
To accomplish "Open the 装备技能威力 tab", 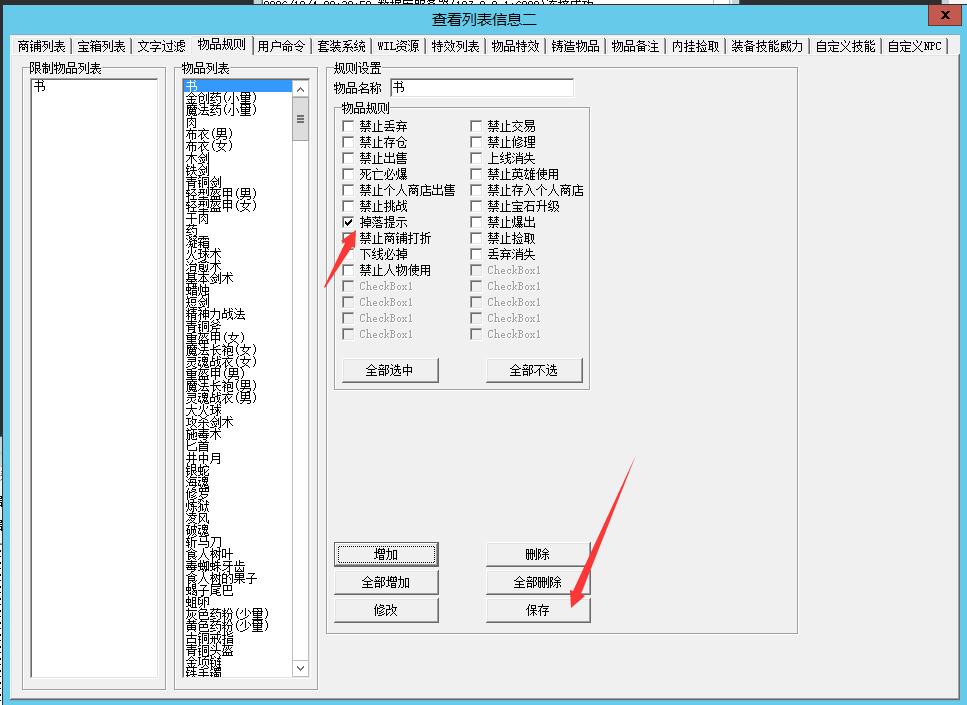I will 767,46.
